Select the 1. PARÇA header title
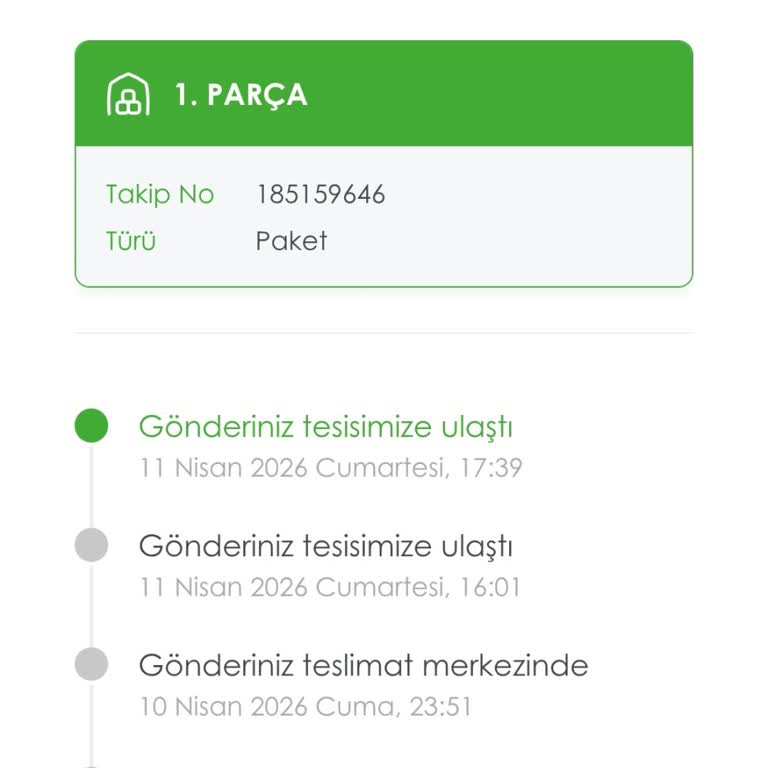 click(x=241, y=95)
